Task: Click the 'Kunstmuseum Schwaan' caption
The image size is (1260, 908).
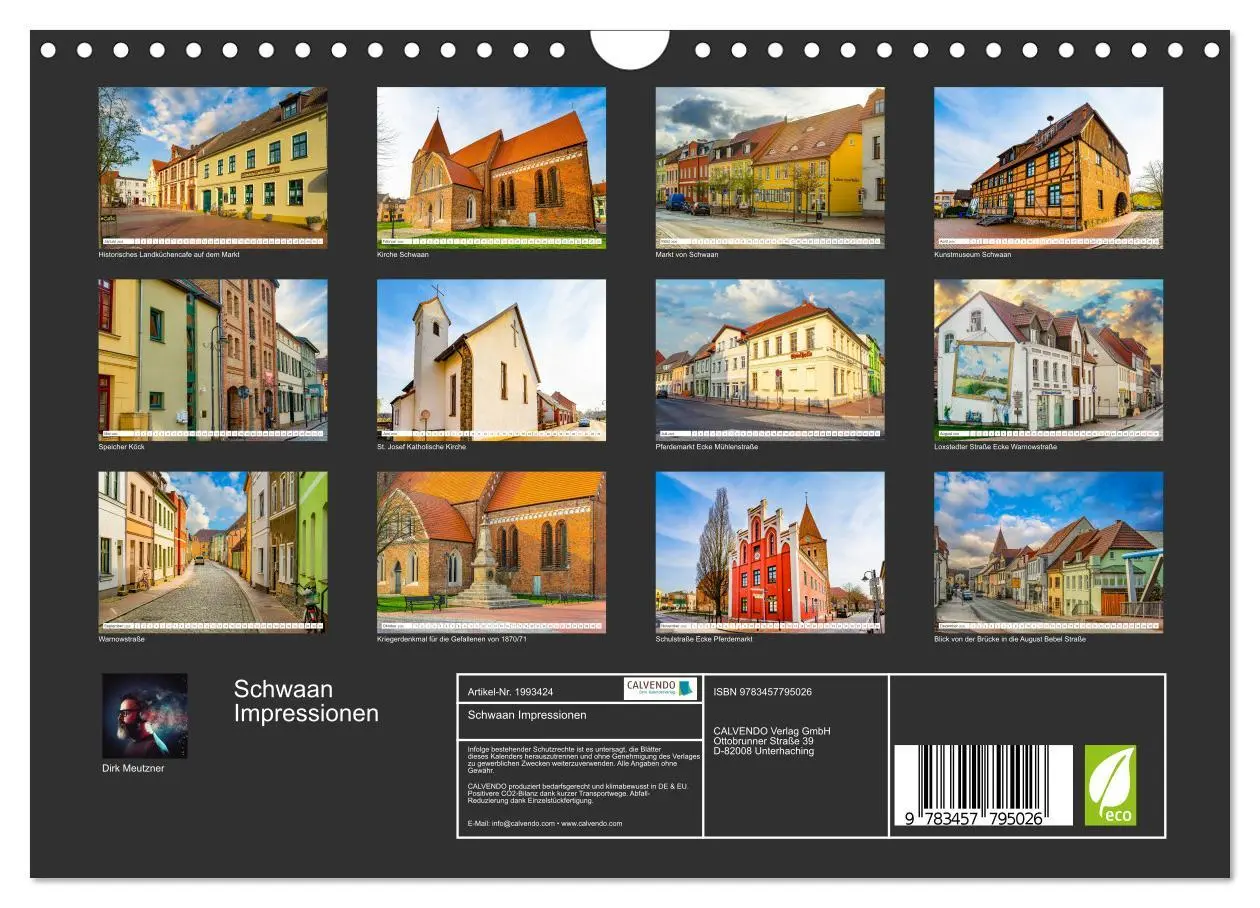Action: click(x=972, y=254)
